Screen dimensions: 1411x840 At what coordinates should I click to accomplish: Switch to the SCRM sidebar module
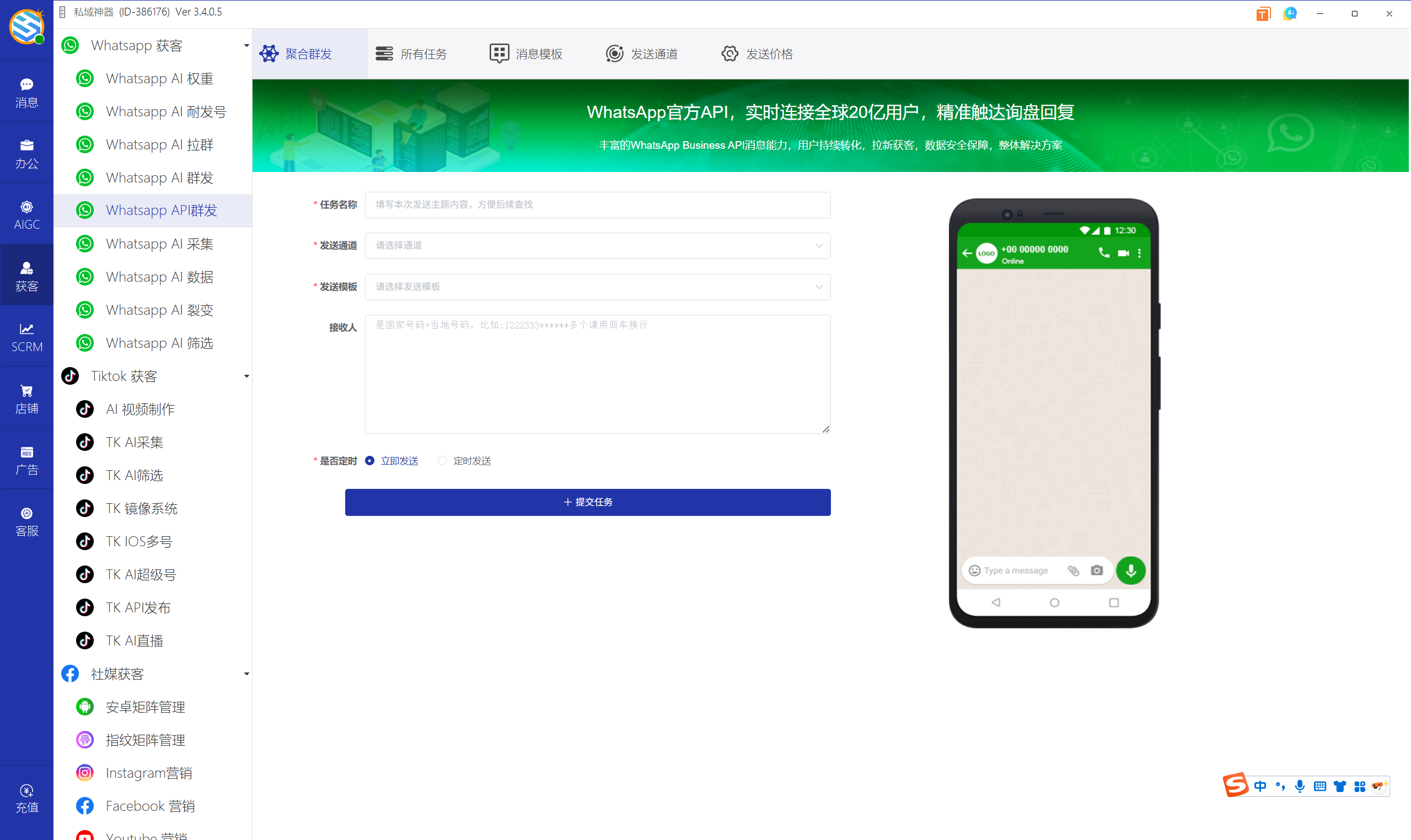(x=26, y=337)
